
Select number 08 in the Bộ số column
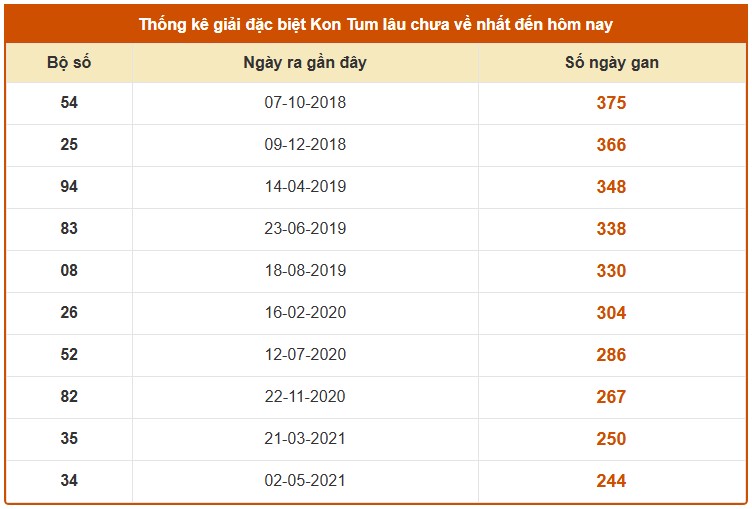(x=69, y=271)
